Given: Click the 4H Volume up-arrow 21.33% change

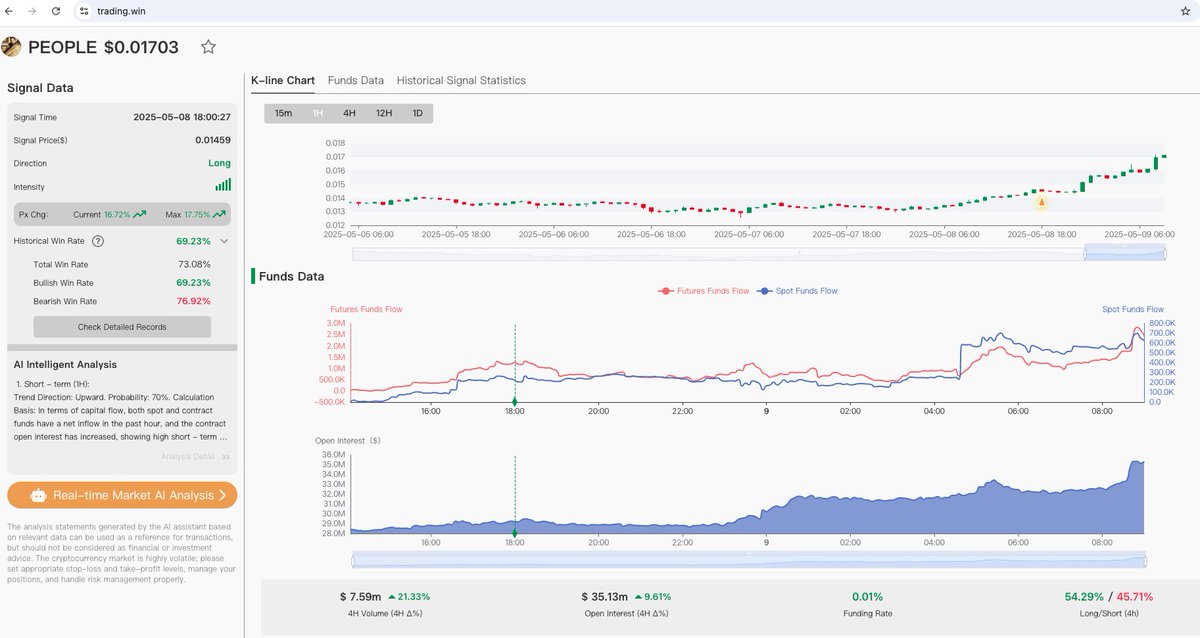Looking at the screenshot, I should [409, 597].
